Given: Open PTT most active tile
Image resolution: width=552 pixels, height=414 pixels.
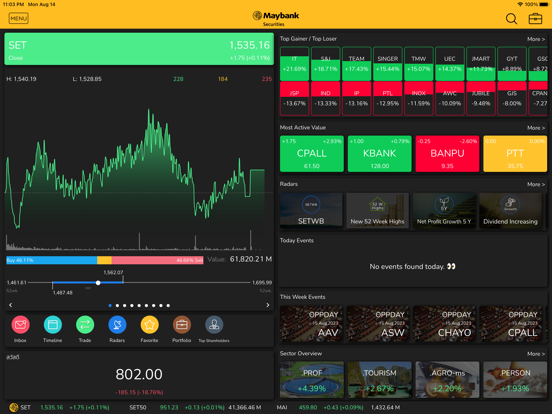Looking at the screenshot, I should pos(515,153).
